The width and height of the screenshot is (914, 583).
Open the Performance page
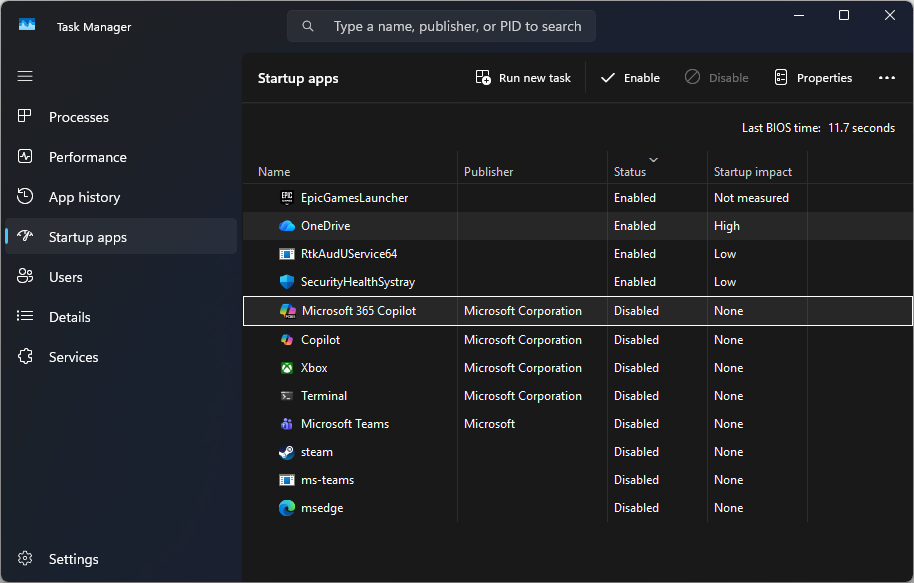tap(87, 157)
